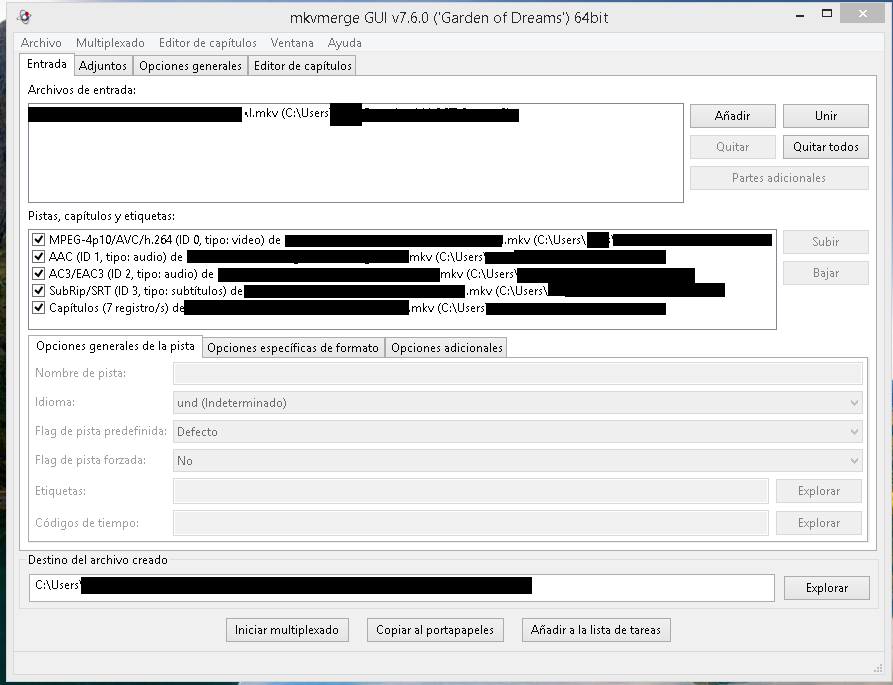Switch to the Opciones generales tab
Screen dimensions: 893x685
point(190,65)
